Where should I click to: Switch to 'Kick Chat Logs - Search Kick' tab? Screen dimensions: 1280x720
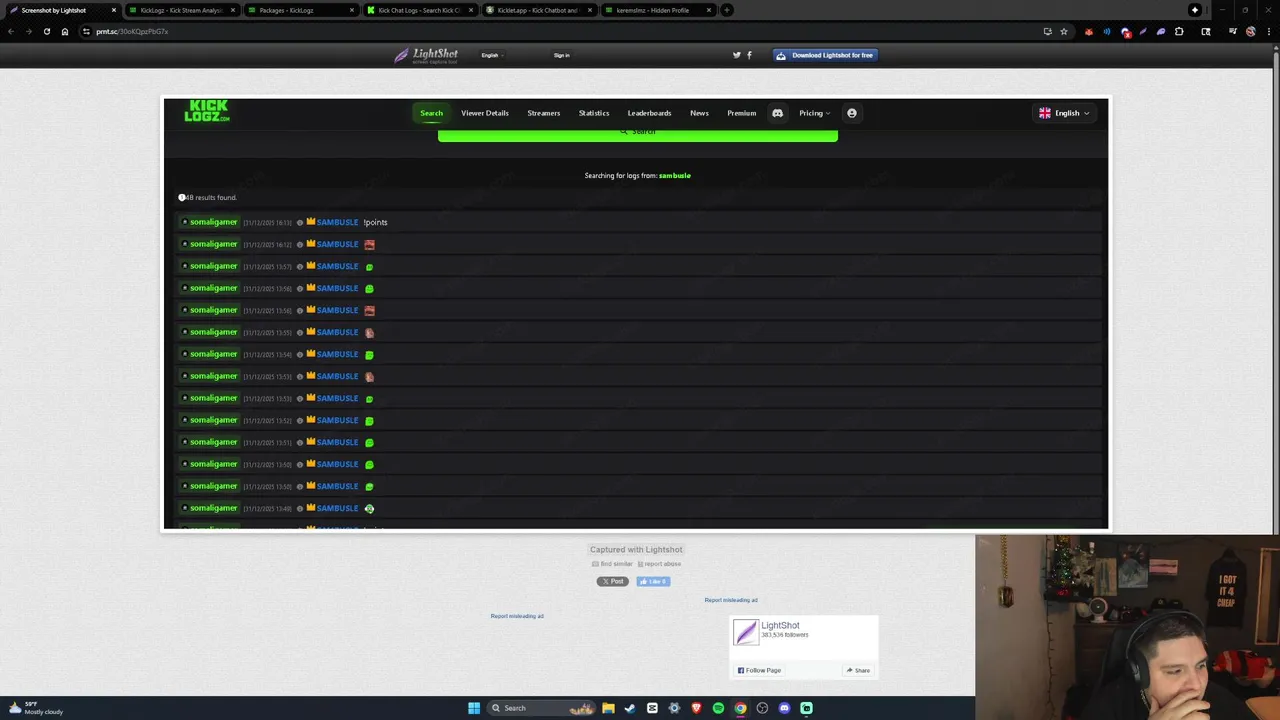click(420, 10)
